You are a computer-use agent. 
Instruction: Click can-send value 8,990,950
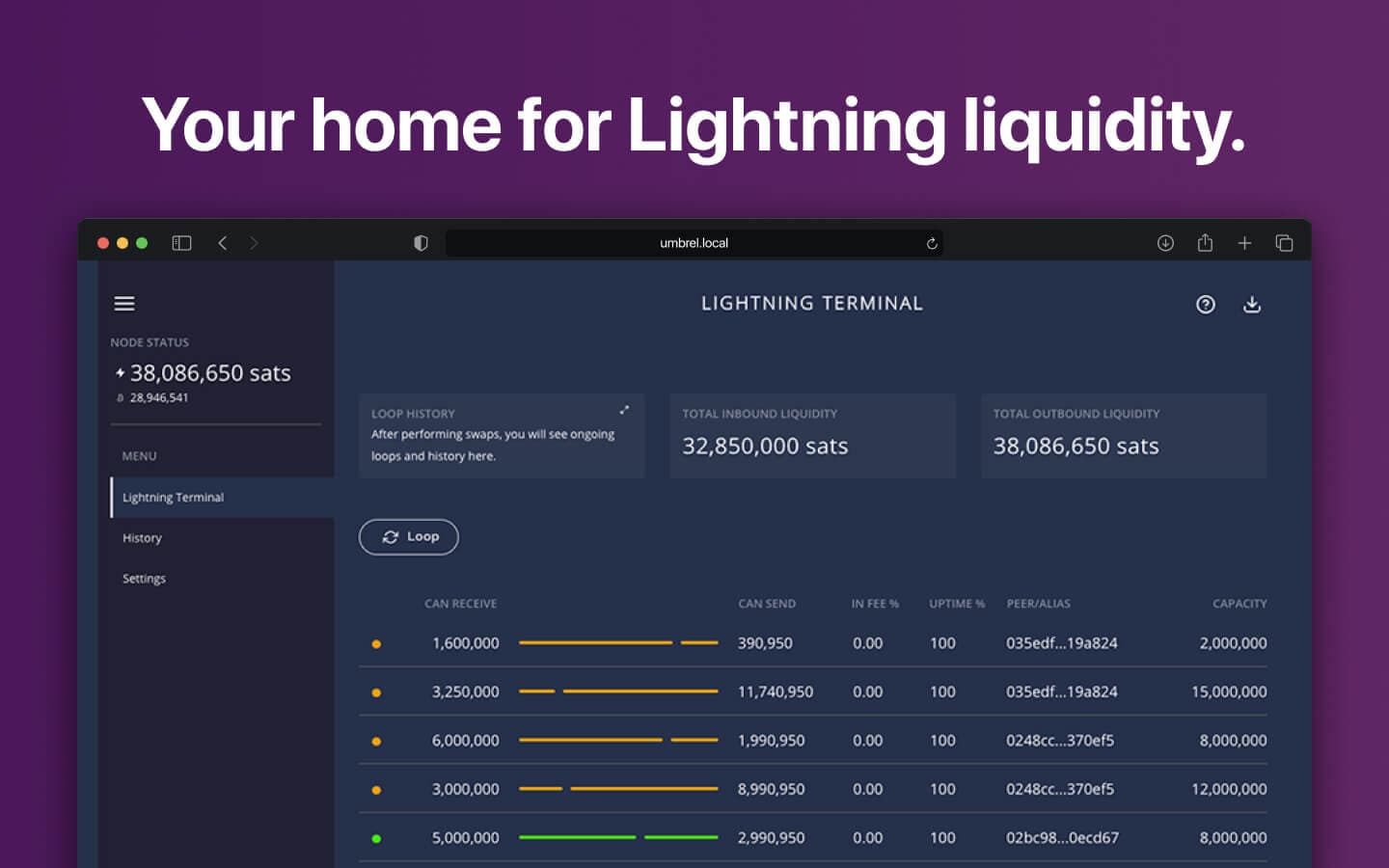pos(771,789)
